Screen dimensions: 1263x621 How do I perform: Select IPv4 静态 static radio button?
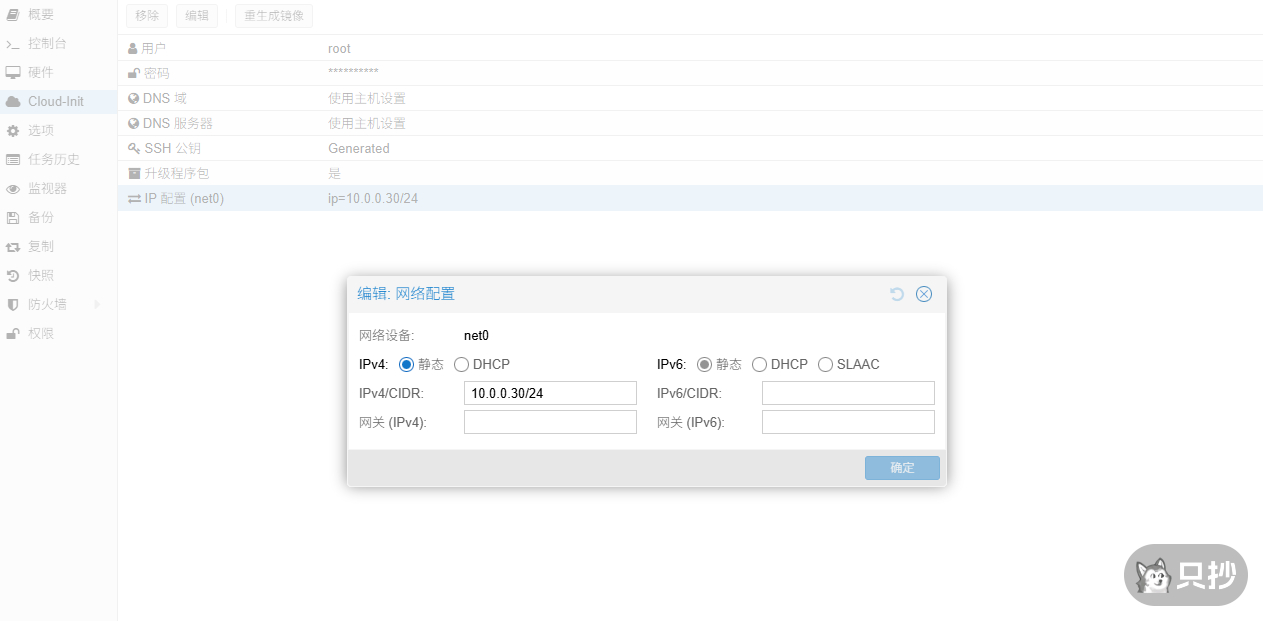406,365
